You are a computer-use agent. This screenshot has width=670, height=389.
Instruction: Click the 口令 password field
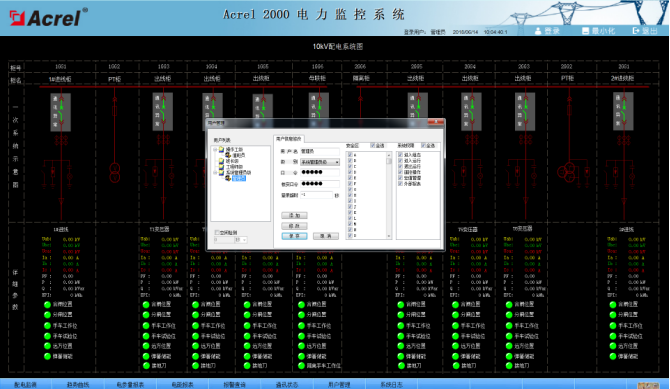tap(320, 172)
